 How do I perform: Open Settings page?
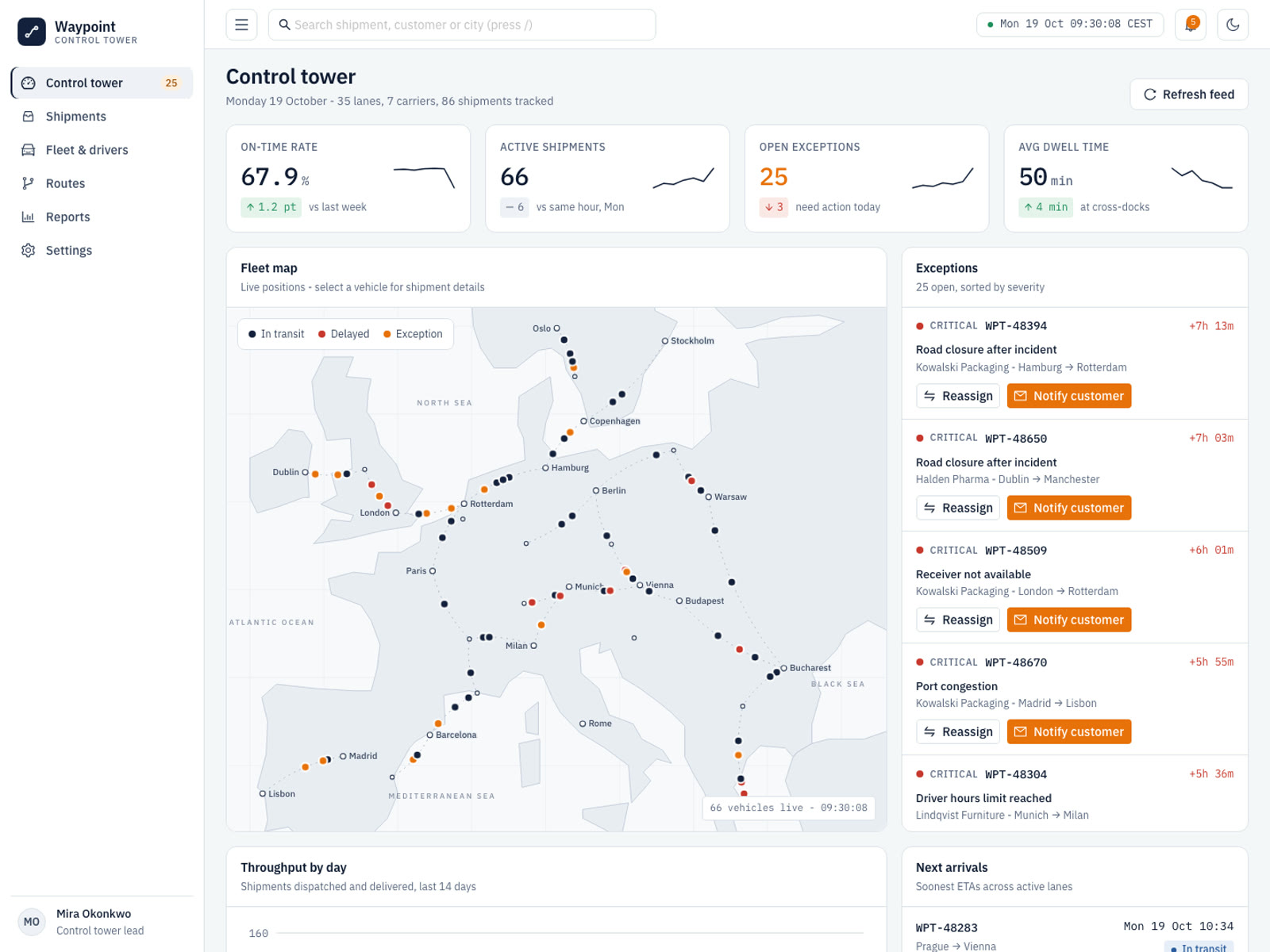pyautogui.click(x=102, y=250)
